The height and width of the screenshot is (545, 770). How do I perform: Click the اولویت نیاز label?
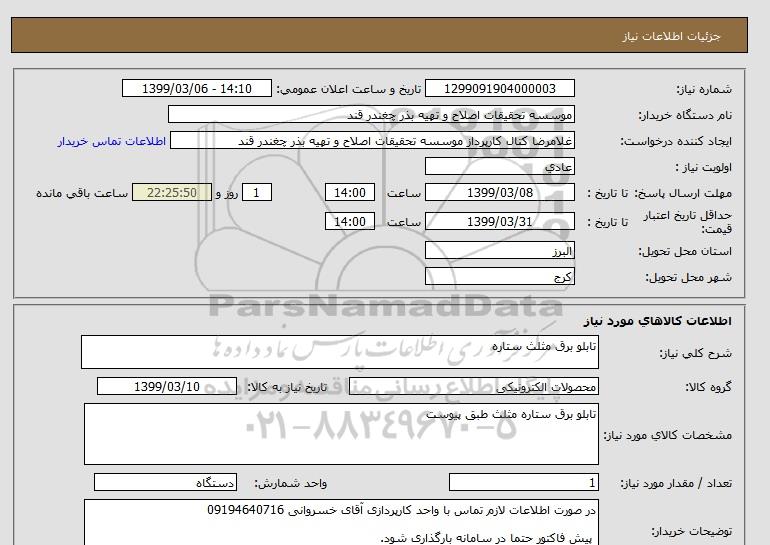click(703, 167)
